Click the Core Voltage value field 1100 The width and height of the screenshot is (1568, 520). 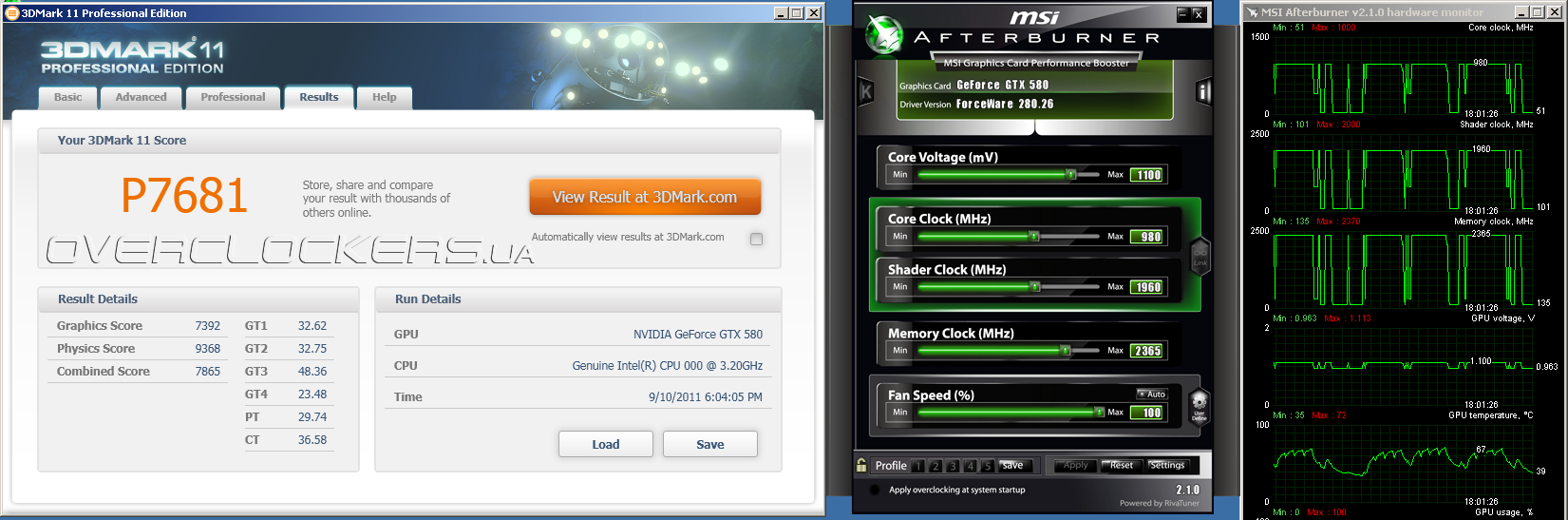point(1147,175)
